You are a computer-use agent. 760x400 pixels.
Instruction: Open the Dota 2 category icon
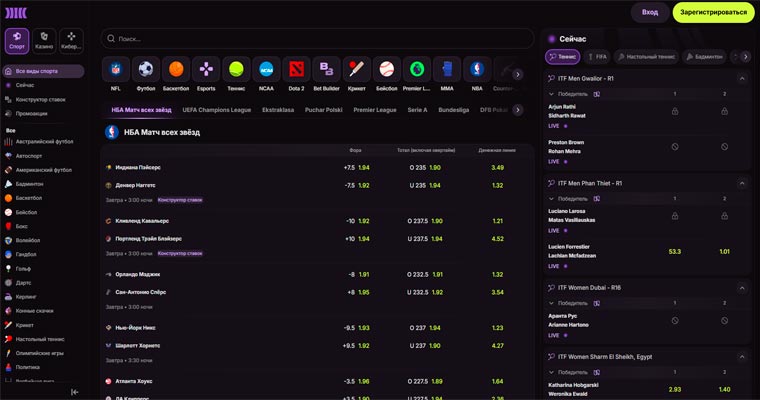[295, 70]
